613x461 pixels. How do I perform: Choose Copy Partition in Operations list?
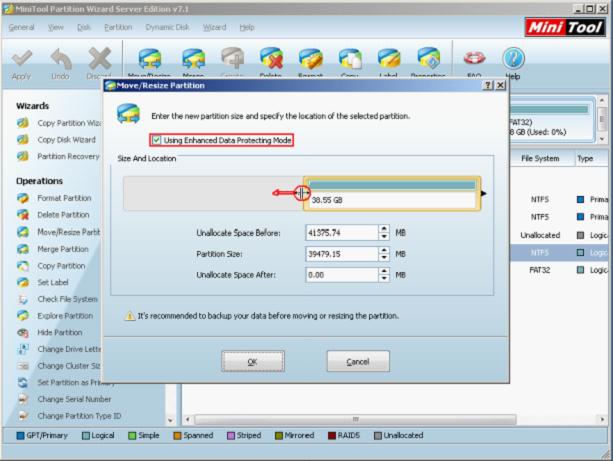pyautogui.click(x=51, y=266)
